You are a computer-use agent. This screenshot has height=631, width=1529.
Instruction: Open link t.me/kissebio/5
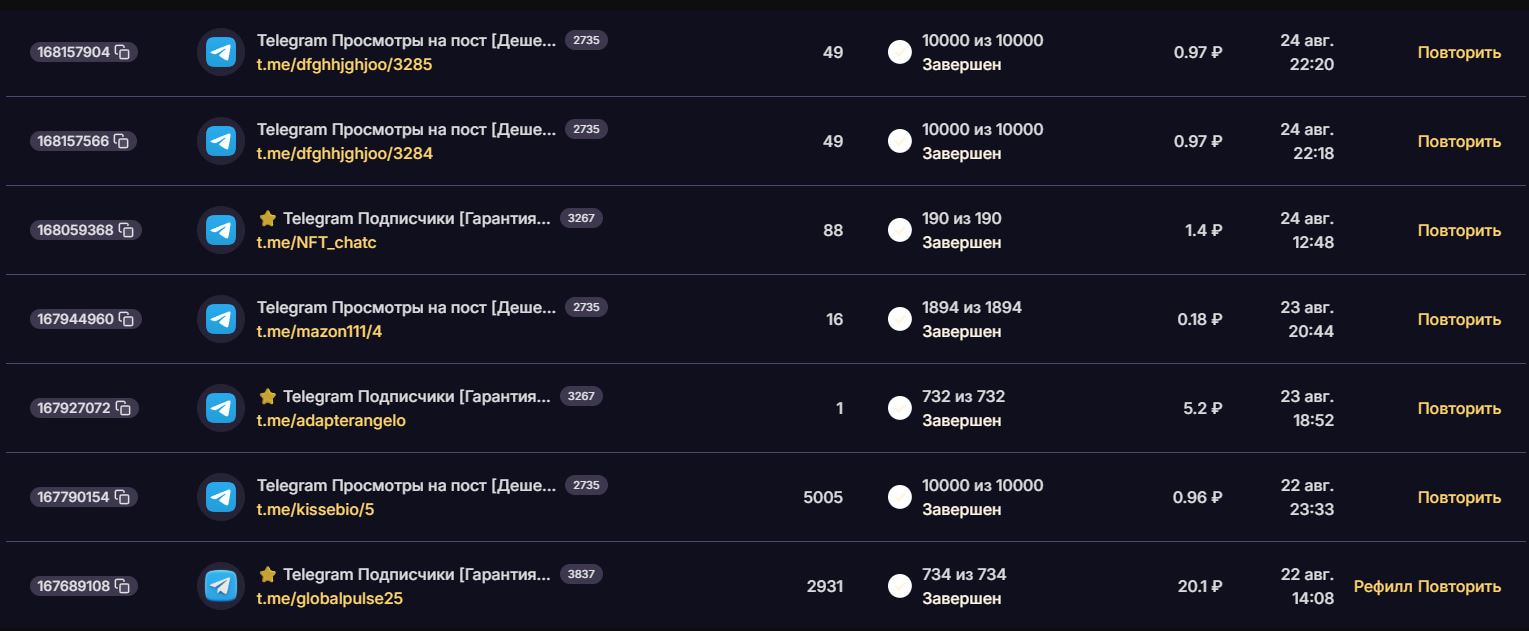pos(315,509)
